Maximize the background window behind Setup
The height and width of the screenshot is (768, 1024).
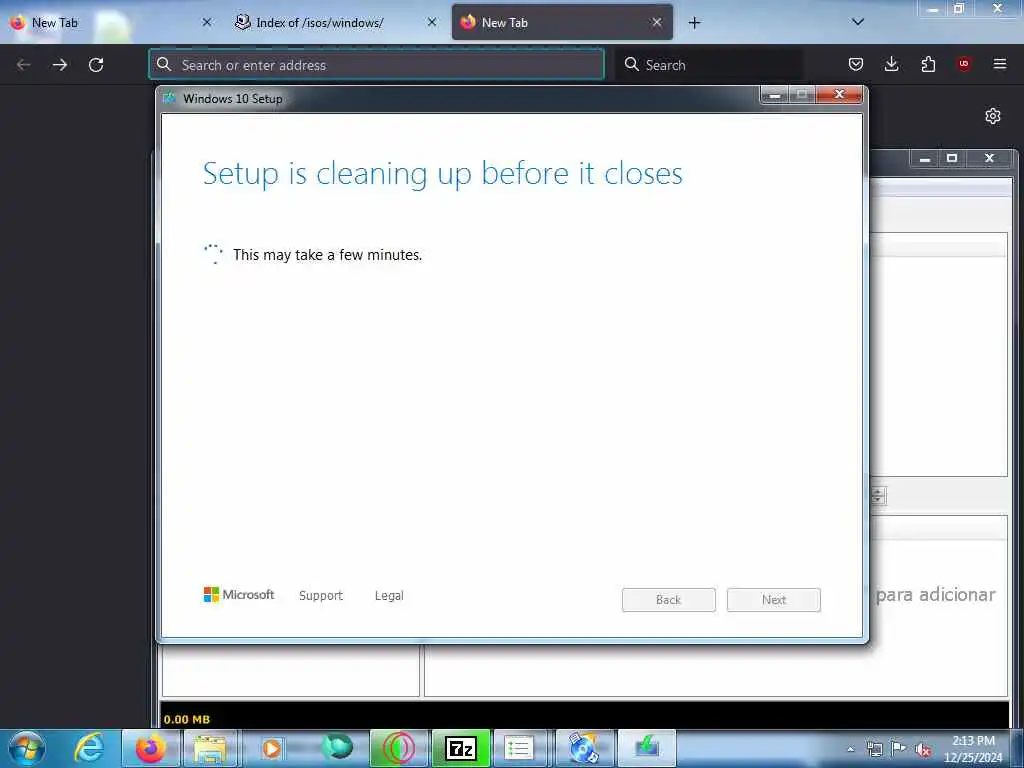952,159
